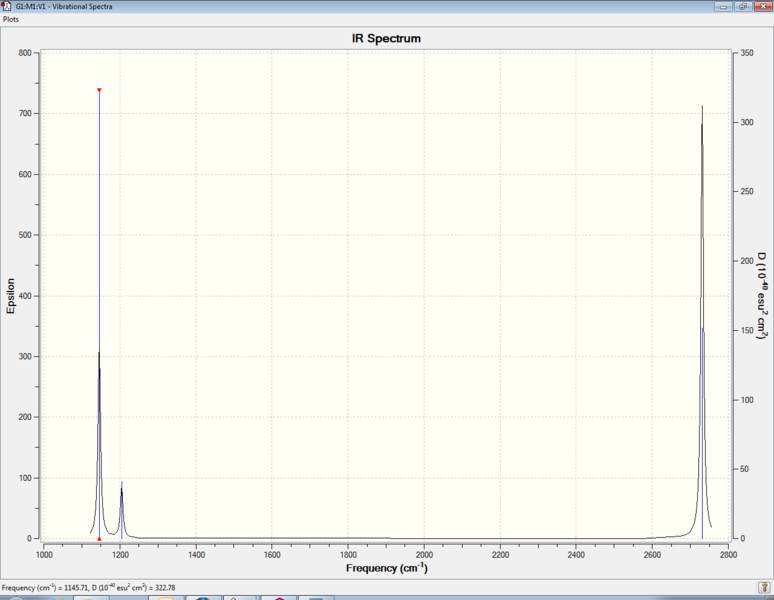Click the 250 tick on the D axis
This screenshot has width=774, height=600.
click(747, 191)
